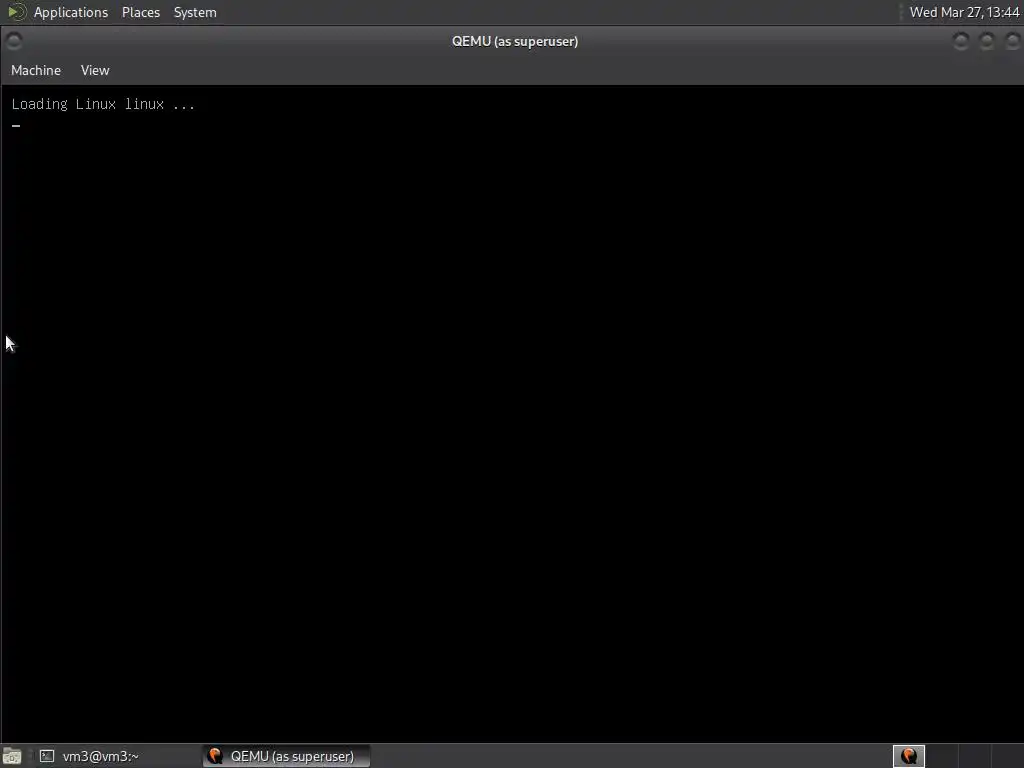Viewport: 1024px width, 768px height.
Task: Open the Places menu
Action: [x=140, y=12]
